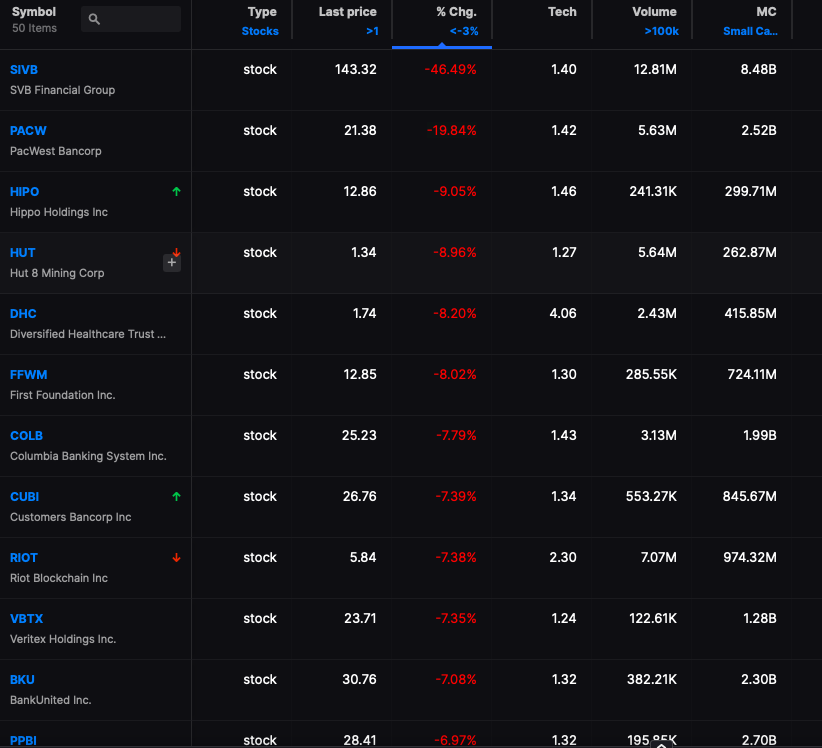Open the >1 last price filter
822x748 pixels.
(372, 31)
